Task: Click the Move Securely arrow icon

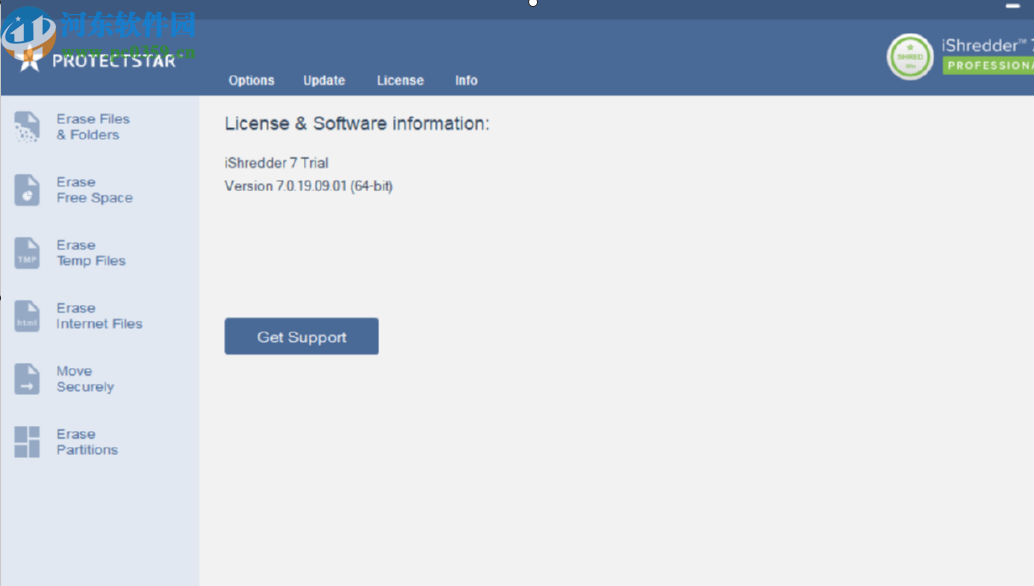Action: [x=27, y=379]
